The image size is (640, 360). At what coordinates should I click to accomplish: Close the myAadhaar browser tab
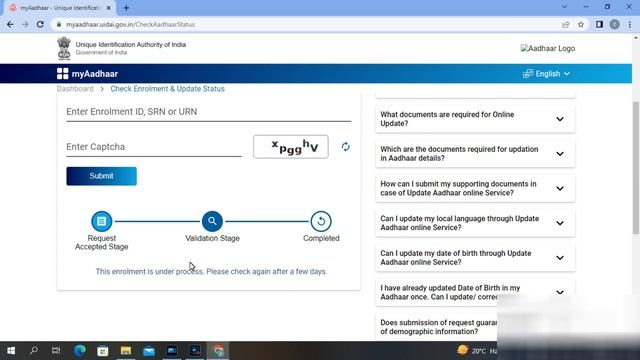[x=109, y=8]
